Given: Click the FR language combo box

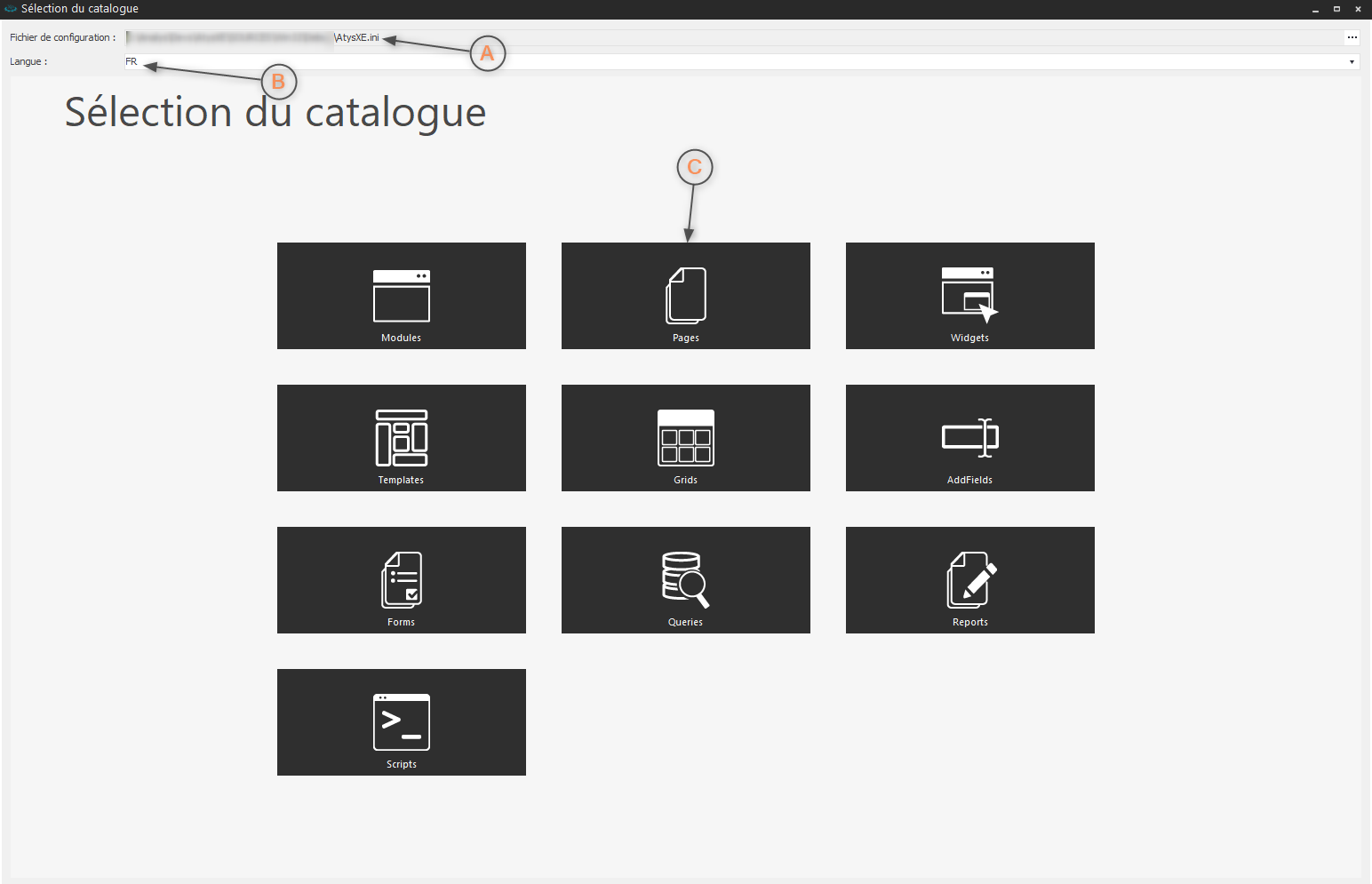Looking at the screenshot, I should coord(711,62).
